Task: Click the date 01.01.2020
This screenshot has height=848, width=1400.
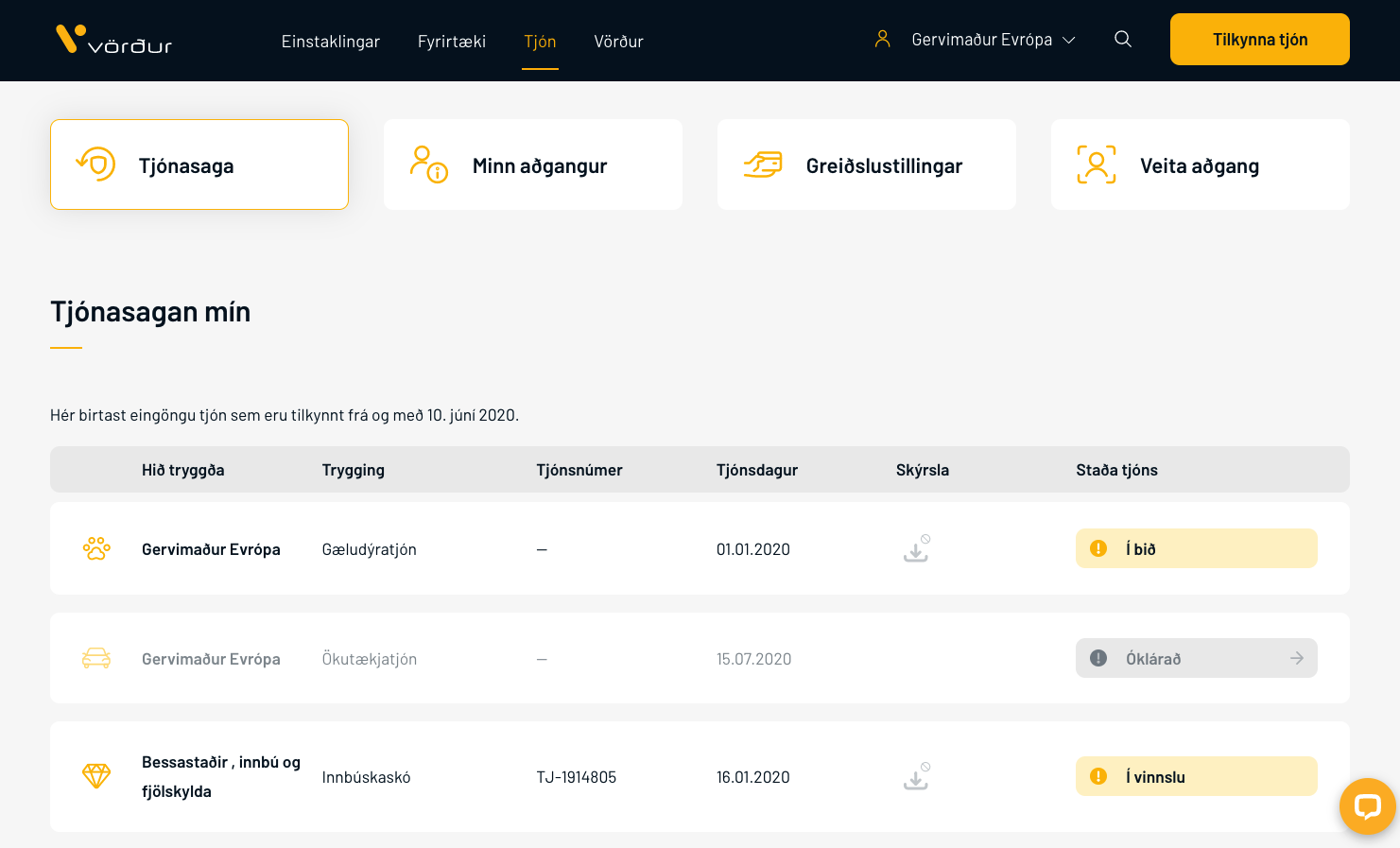Action: click(x=753, y=549)
